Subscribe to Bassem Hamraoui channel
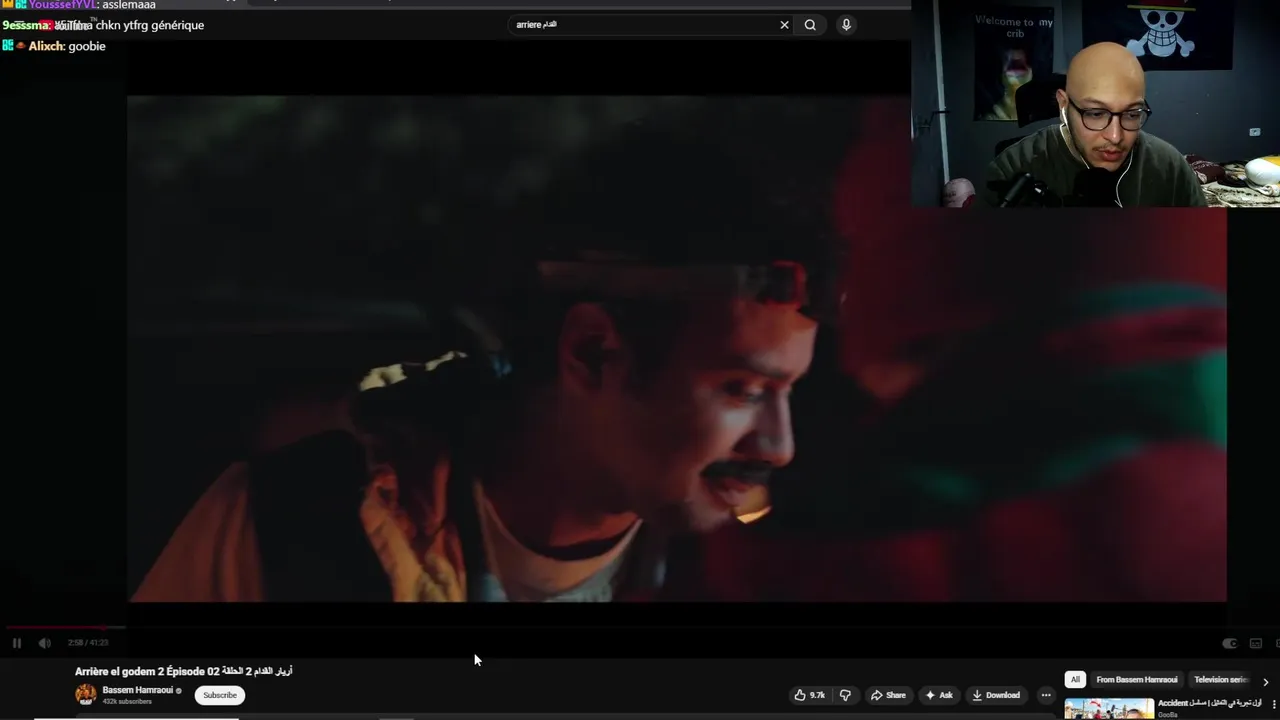1280x720 pixels. (x=220, y=695)
